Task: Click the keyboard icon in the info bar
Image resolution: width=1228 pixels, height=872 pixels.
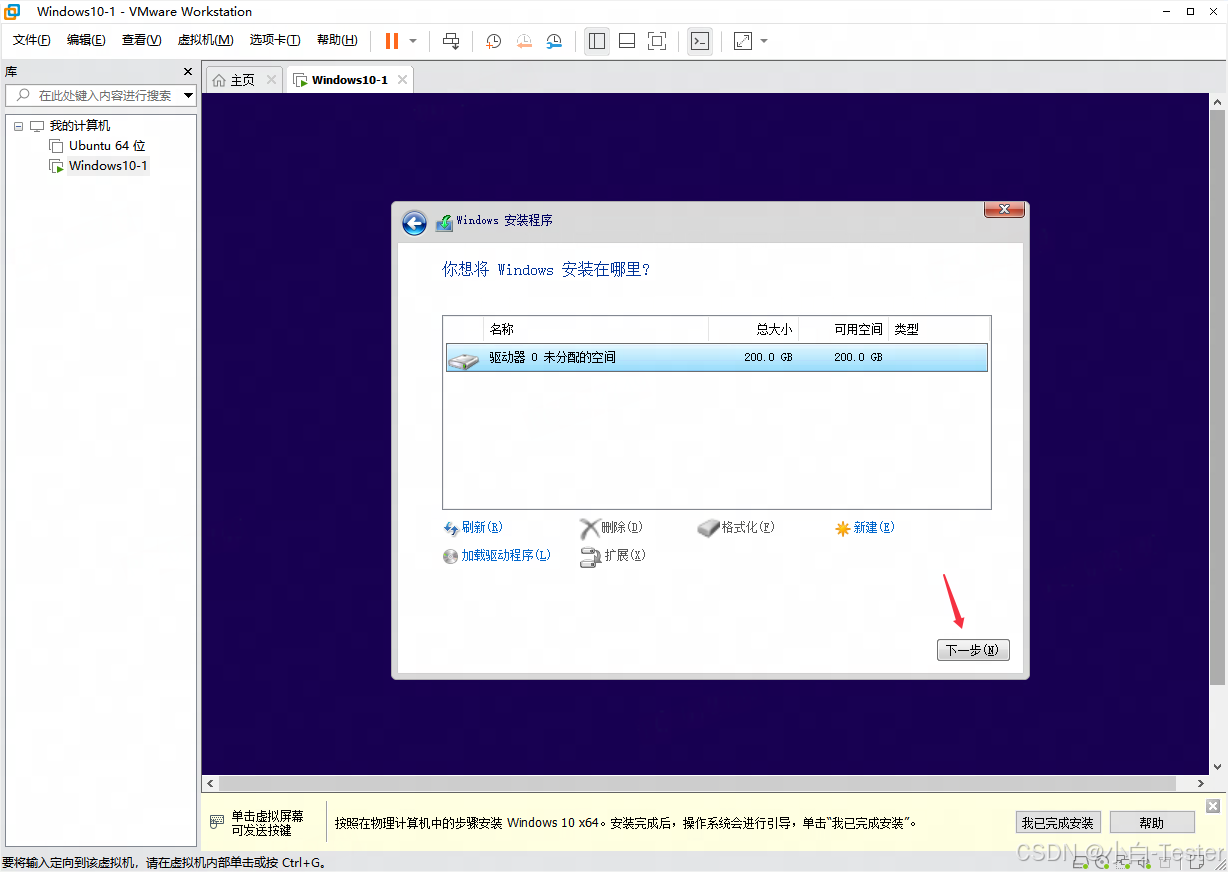Action: pyautogui.click(x=217, y=822)
